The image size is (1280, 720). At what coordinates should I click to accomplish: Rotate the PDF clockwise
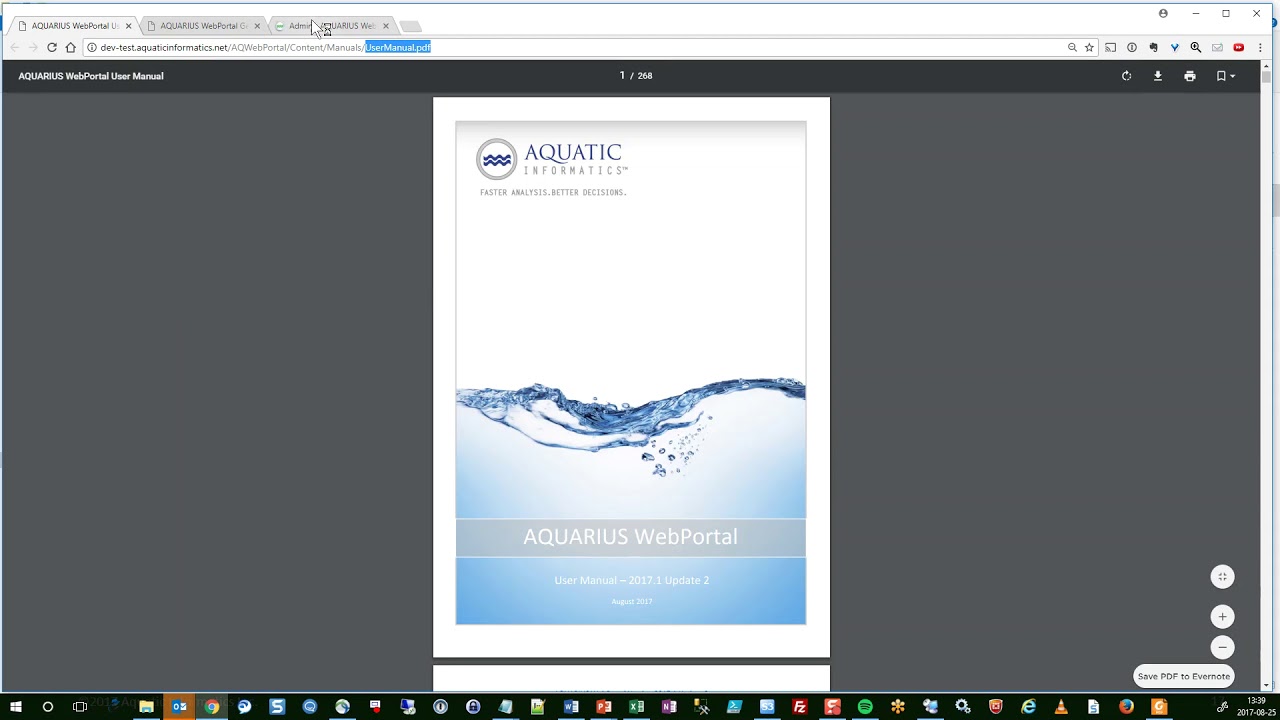pos(1126,76)
